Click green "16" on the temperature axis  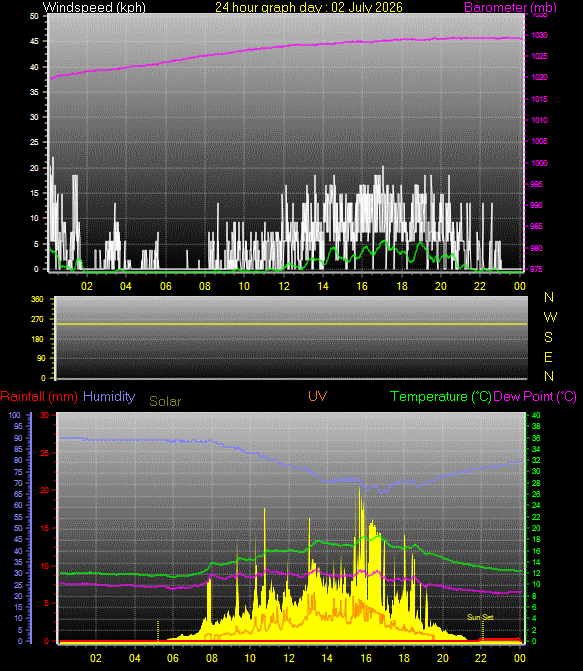coord(536,551)
